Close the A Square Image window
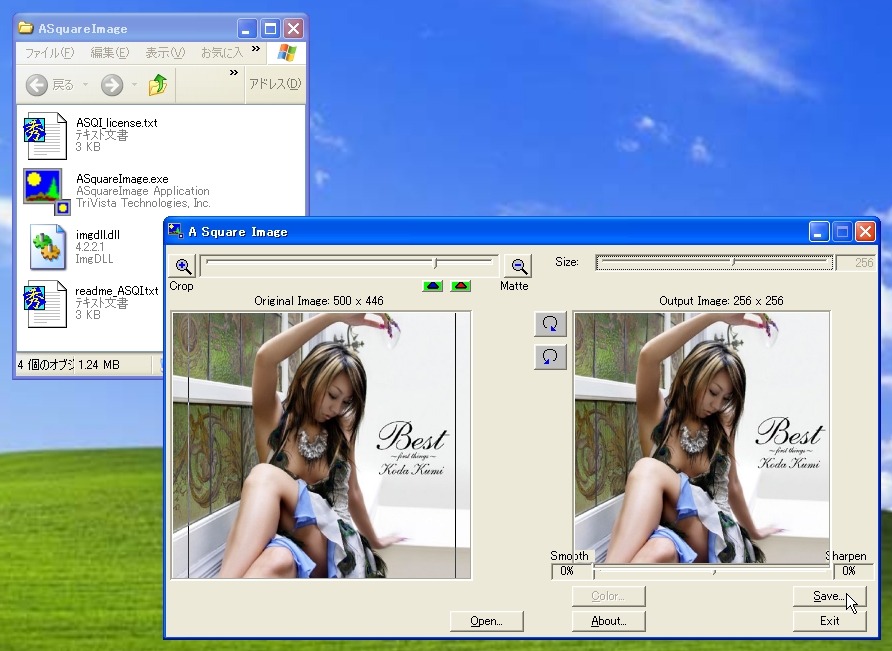Image resolution: width=892 pixels, height=651 pixels. [x=865, y=232]
